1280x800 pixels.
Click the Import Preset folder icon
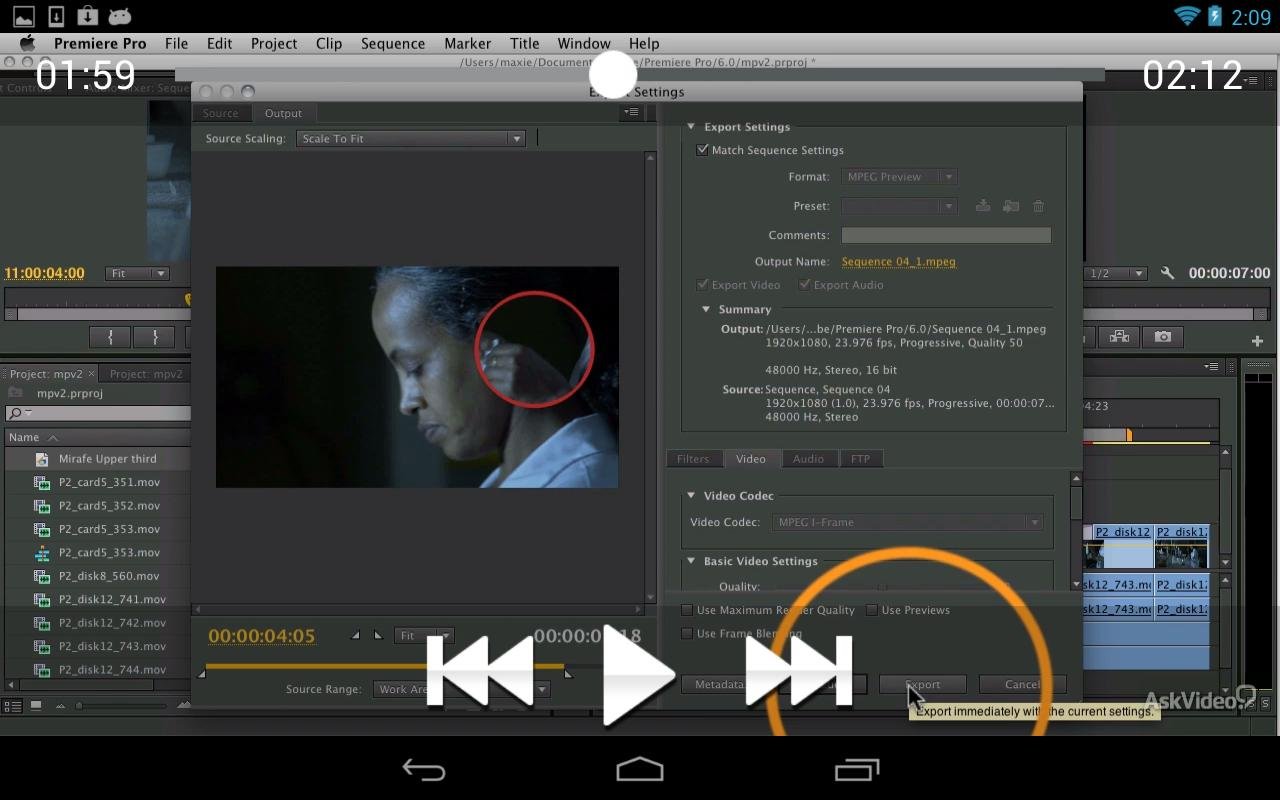coord(1011,206)
